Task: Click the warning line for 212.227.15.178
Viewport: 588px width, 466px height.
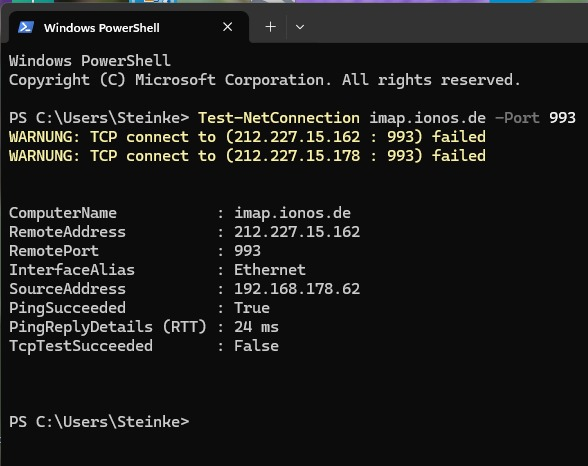Action: (x=247, y=156)
